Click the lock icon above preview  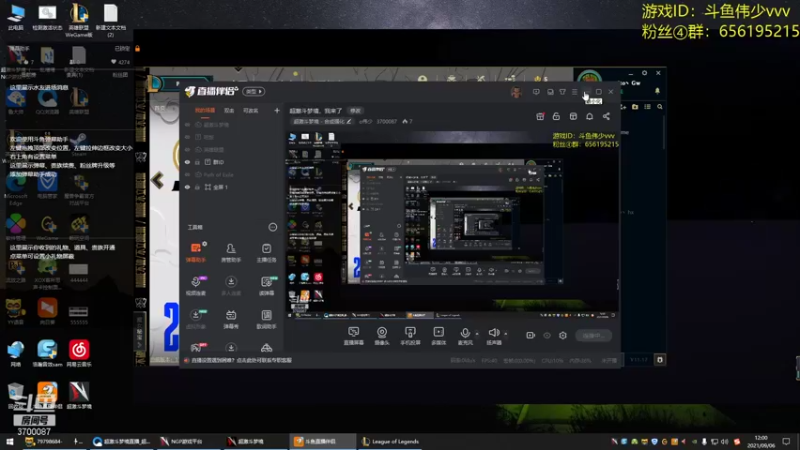click(x=556, y=116)
